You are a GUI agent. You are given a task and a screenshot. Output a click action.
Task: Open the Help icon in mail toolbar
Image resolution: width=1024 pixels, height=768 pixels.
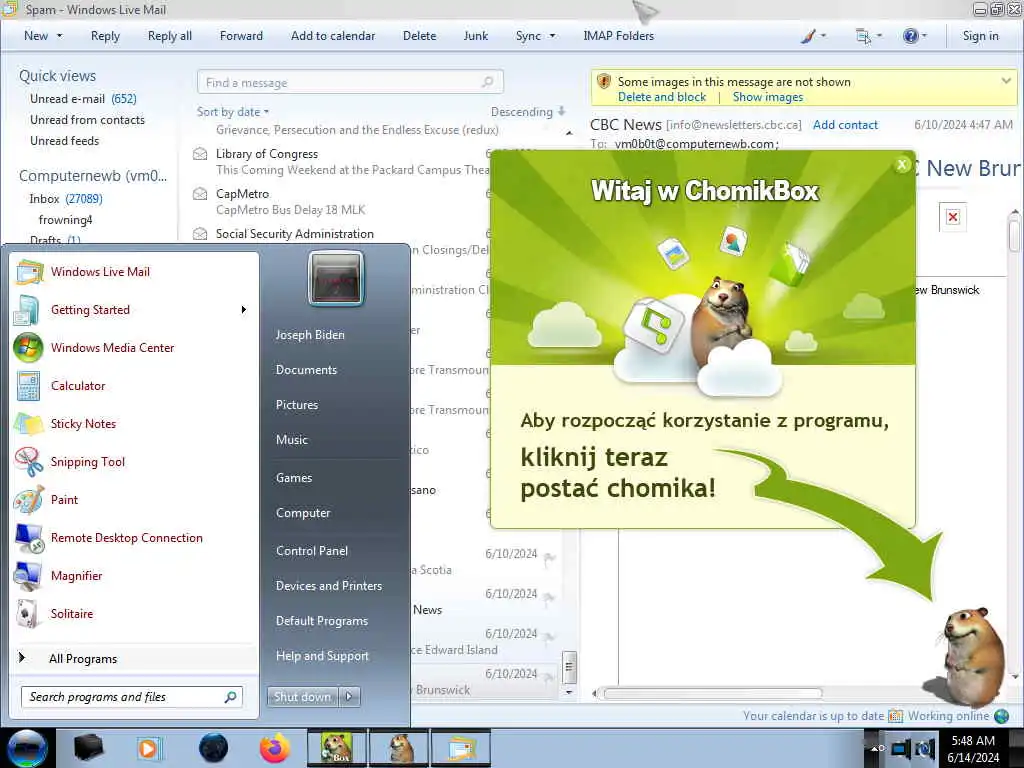click(910, 36)
